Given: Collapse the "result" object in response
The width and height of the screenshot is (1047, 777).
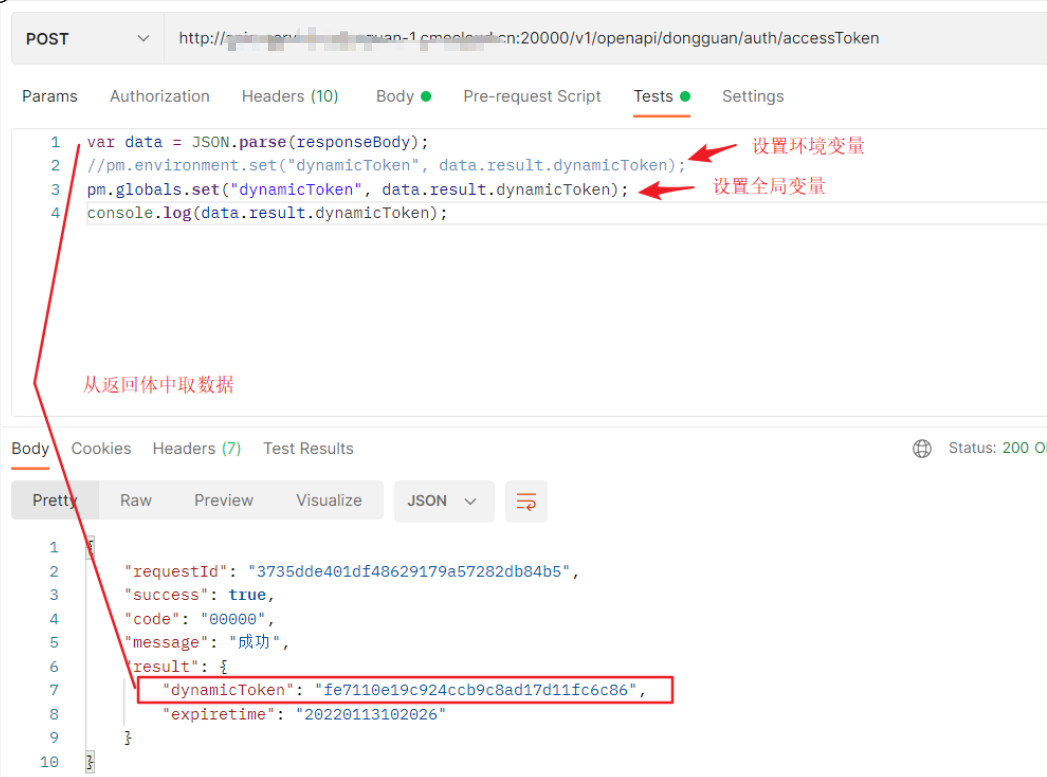Looking at the screenshot, I should point(223,666).
